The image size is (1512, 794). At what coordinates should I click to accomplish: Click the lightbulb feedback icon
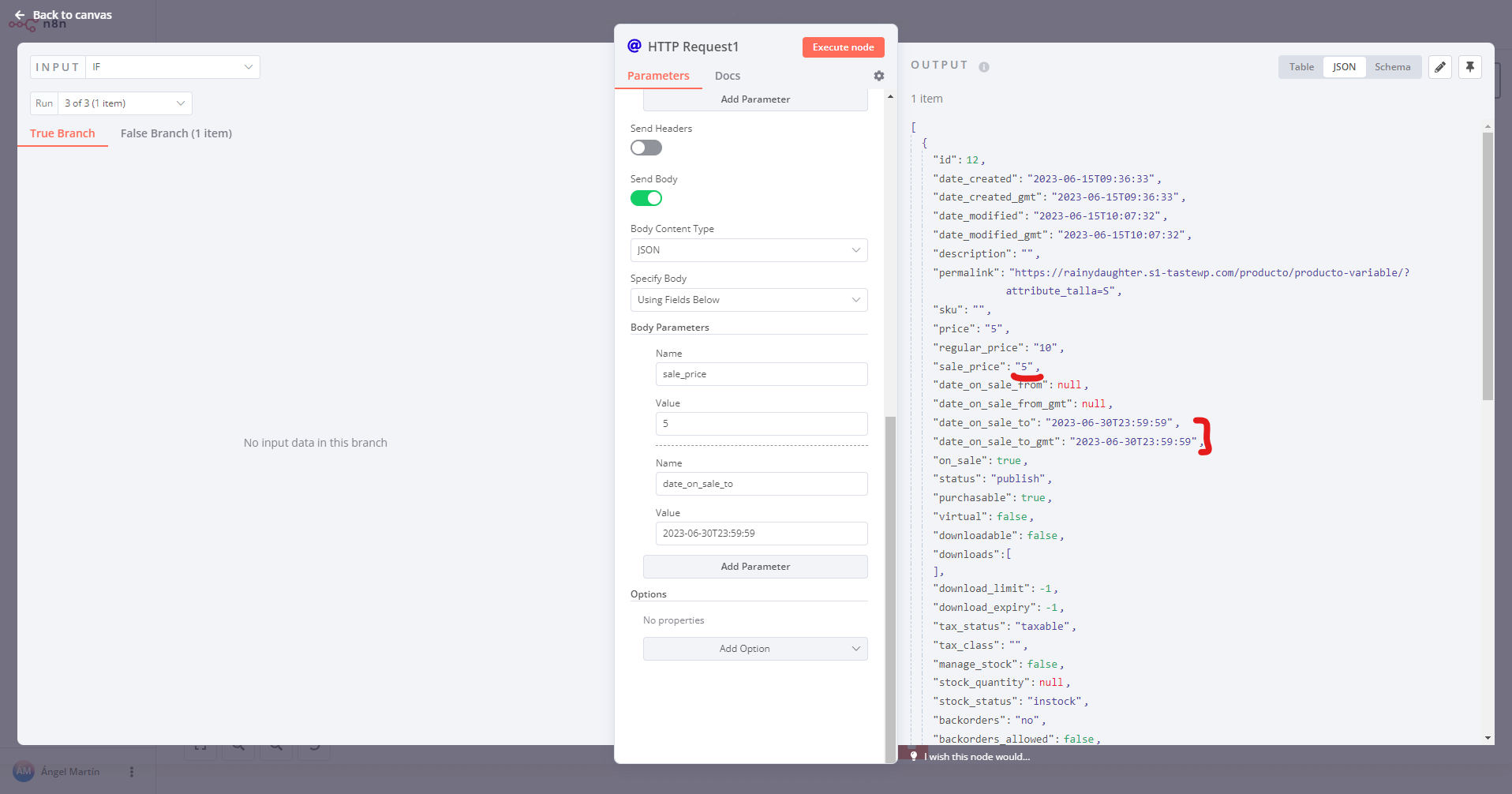coord(914,756)
